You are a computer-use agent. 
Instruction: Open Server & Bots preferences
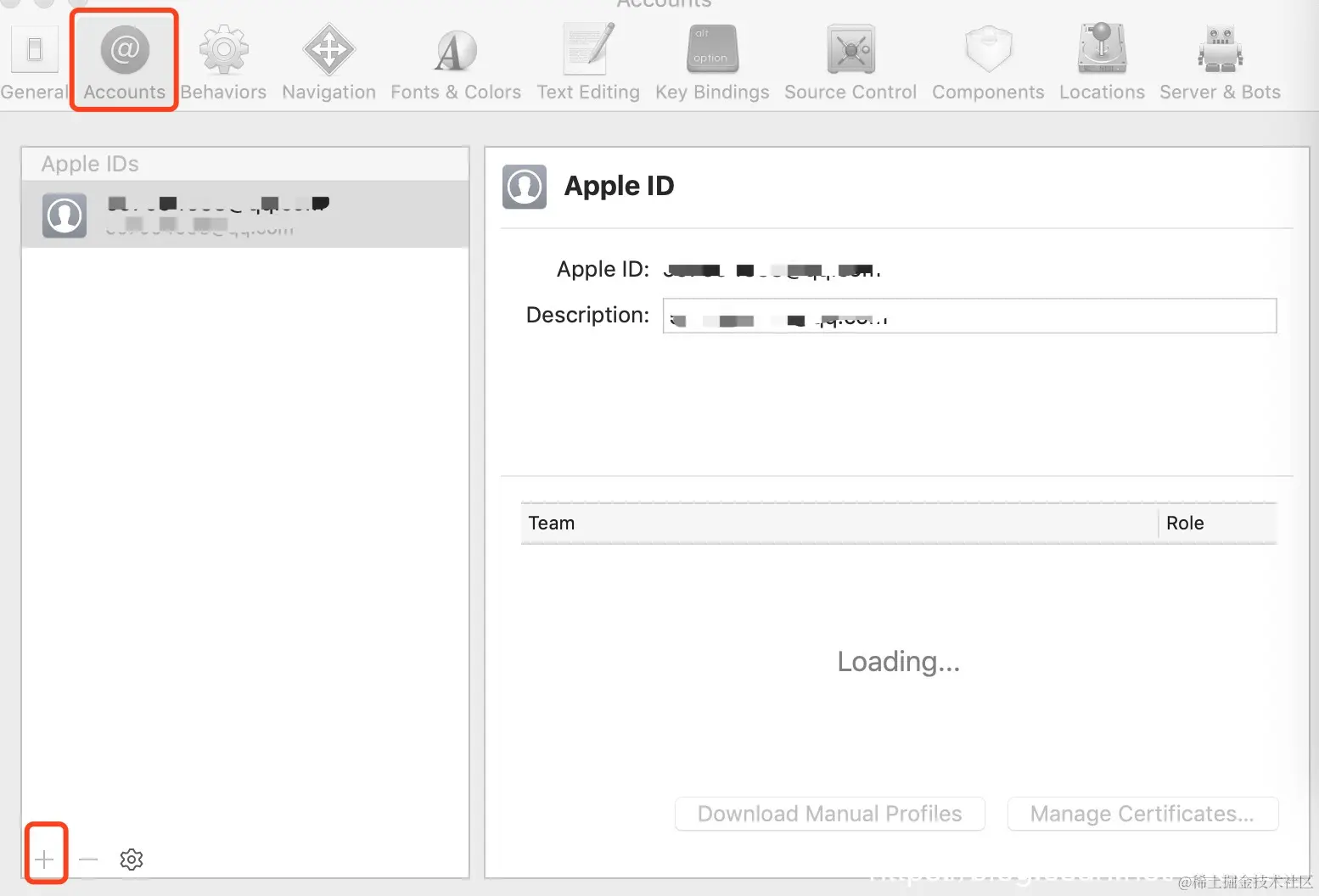click(x=1220, y=64)
